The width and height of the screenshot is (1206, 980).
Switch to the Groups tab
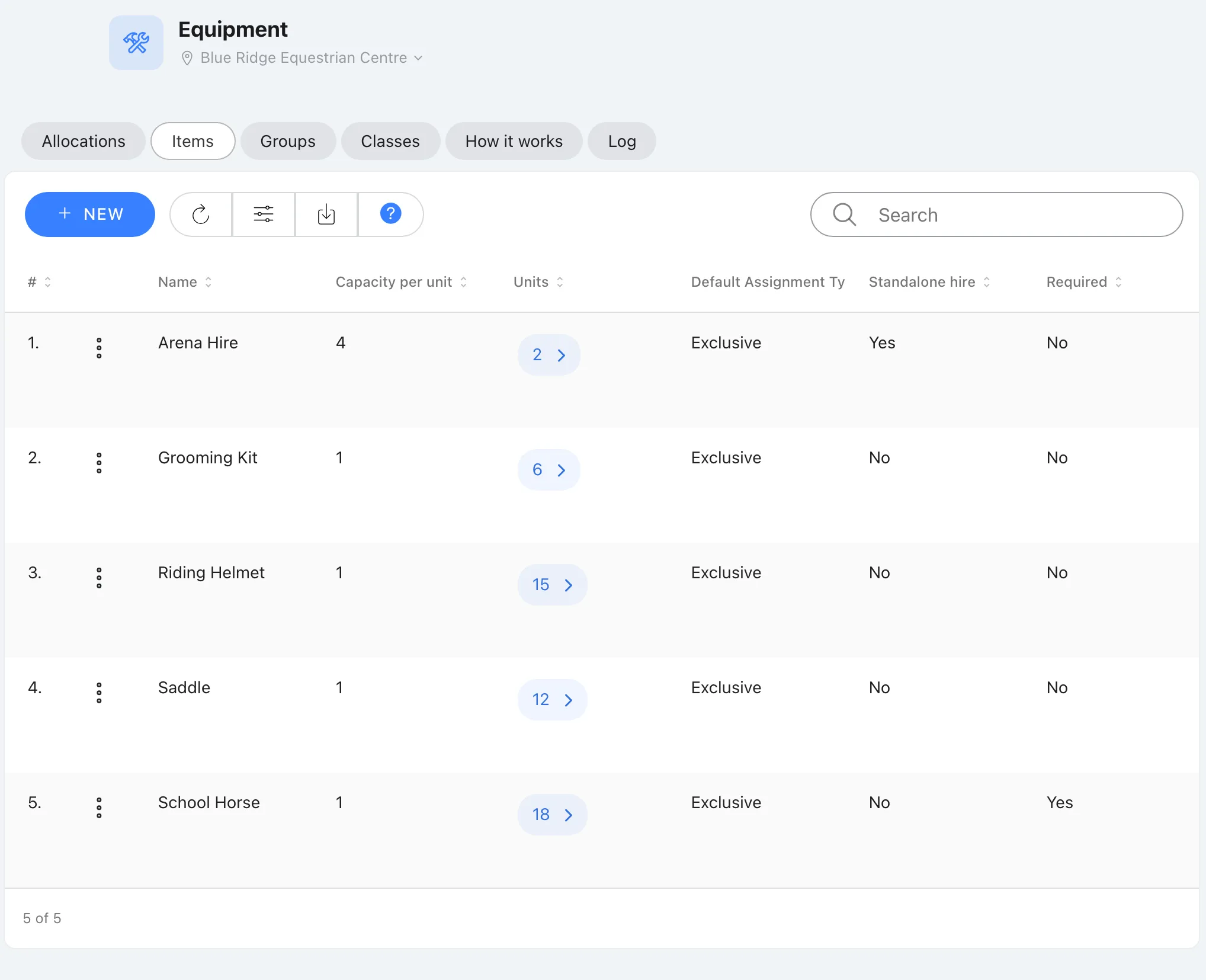[288, 141]
